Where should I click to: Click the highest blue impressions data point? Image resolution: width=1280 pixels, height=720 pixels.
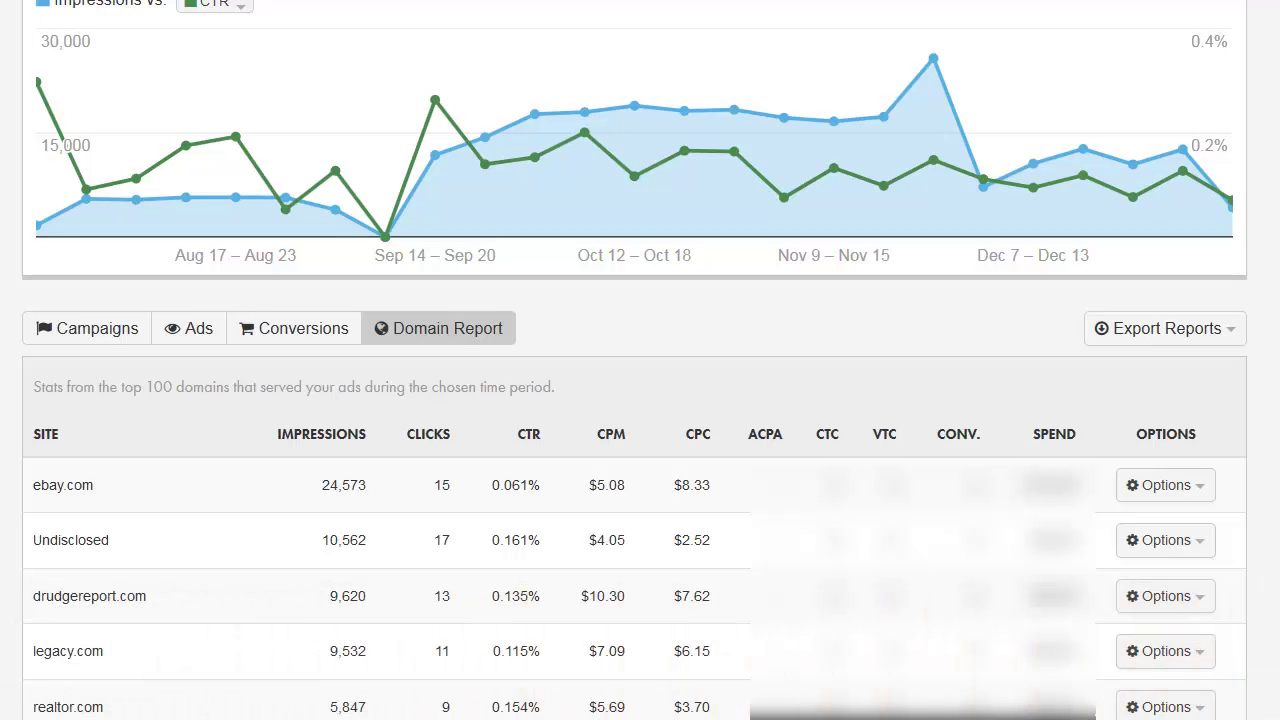933,59
